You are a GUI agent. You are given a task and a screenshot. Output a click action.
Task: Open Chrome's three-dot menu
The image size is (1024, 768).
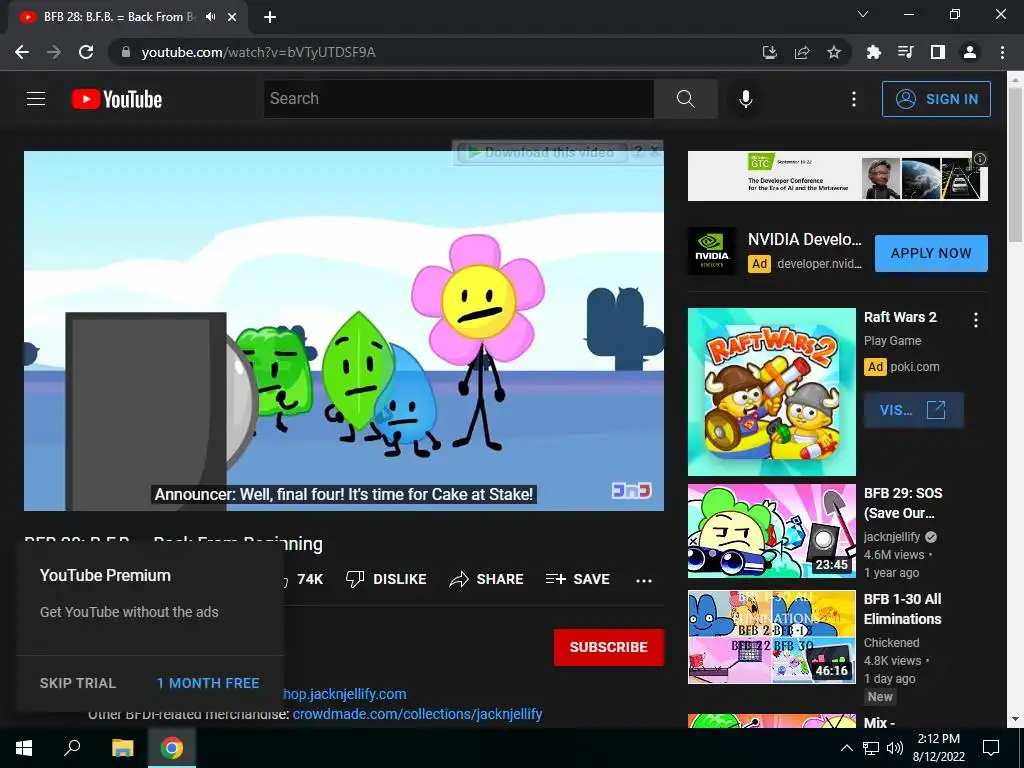(x=1002, y=52)
